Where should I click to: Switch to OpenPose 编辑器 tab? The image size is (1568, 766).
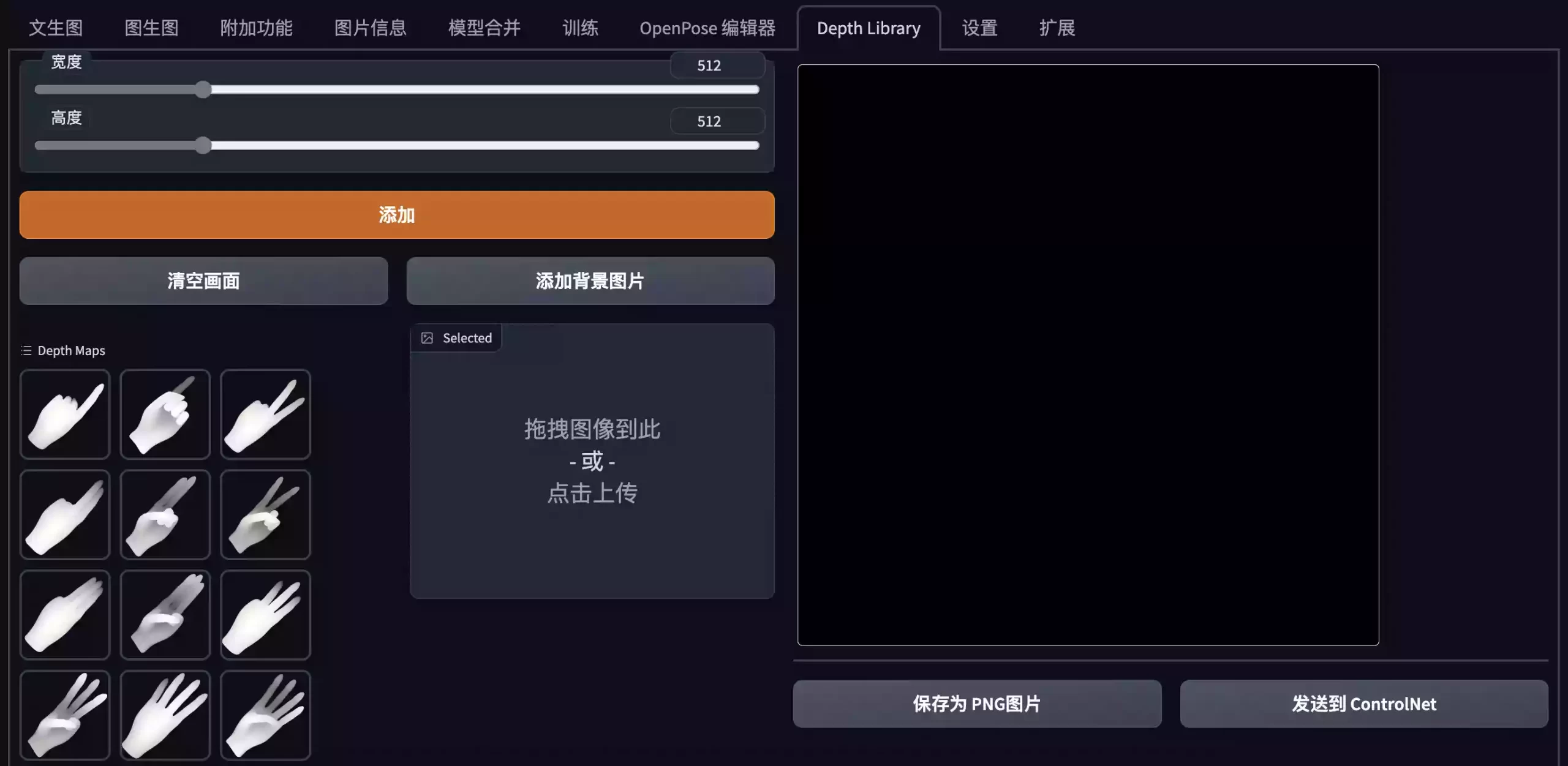point(707,27)
